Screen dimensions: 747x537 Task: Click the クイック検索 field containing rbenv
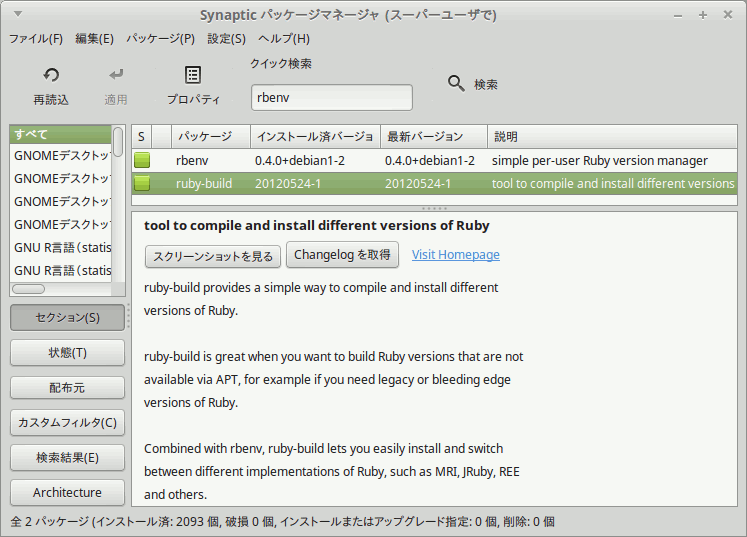332,98
